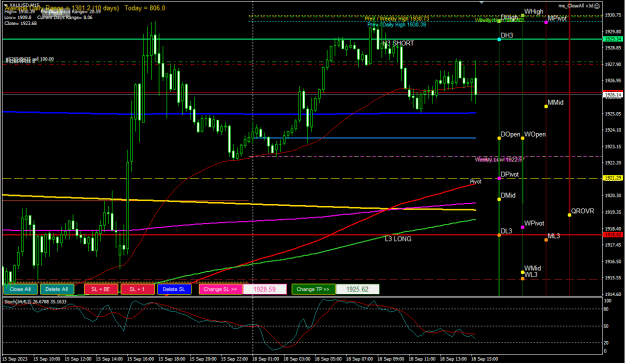Click the 18 Sep 15:00 time label
This screenshot has width=625, height=363.
[x=484, y=359]
